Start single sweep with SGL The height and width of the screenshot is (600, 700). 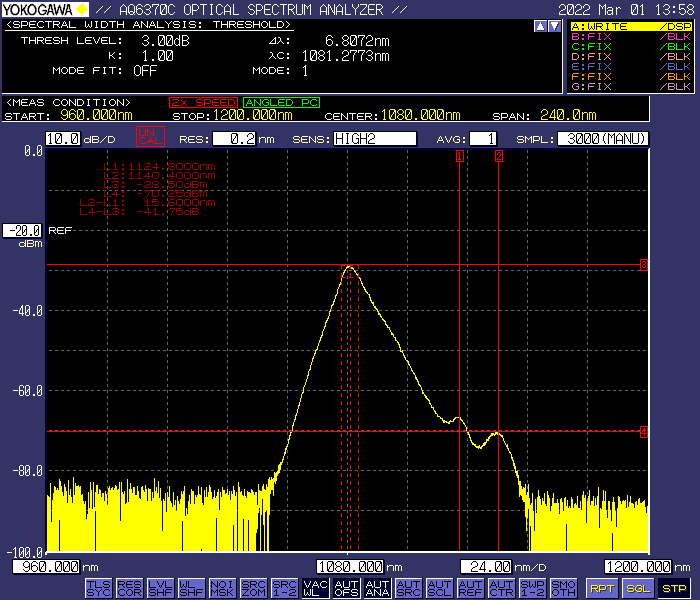pos(638,588)
